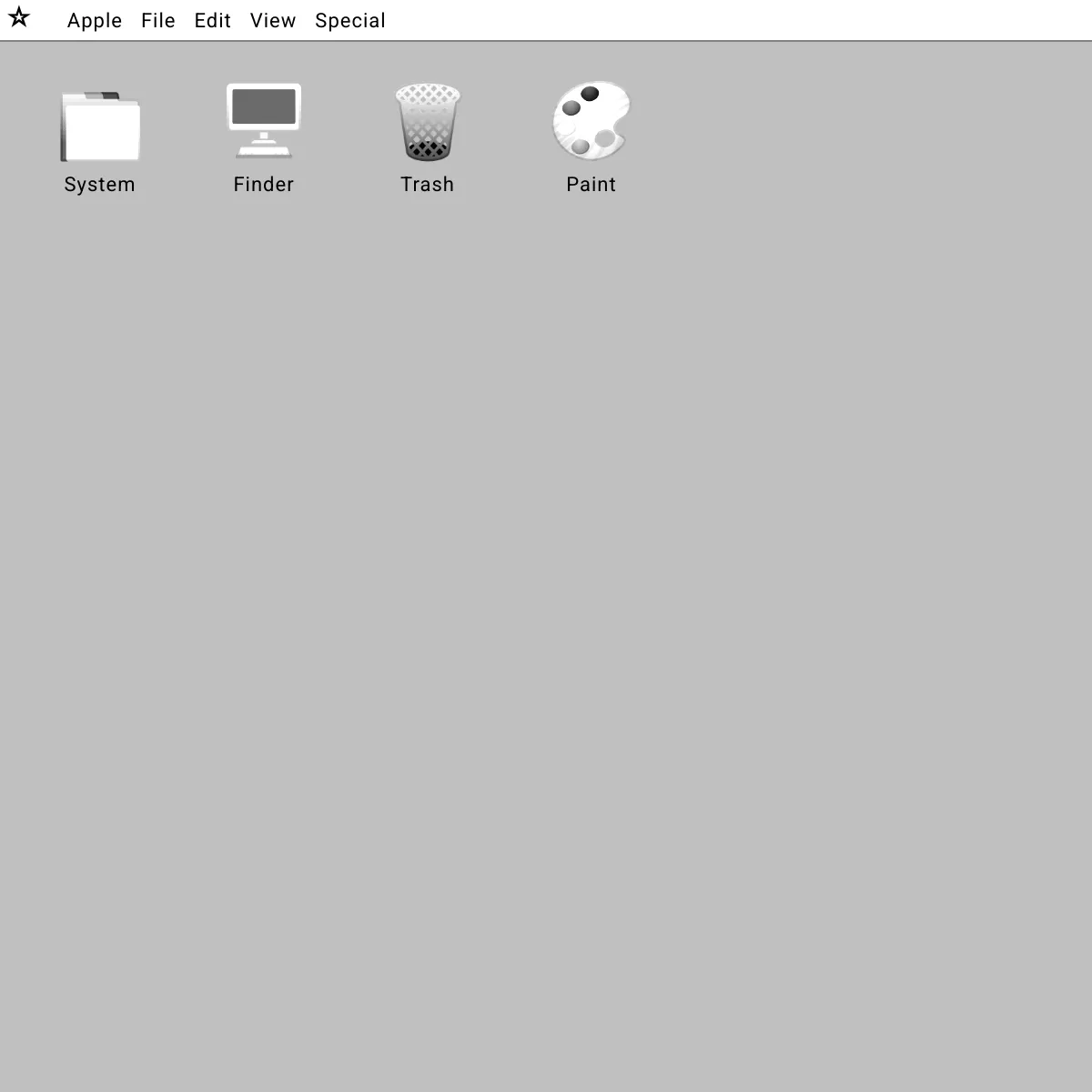Open the Paint application icon
This screenshot has height=1092, width=1092.
[x=591, y=123]
